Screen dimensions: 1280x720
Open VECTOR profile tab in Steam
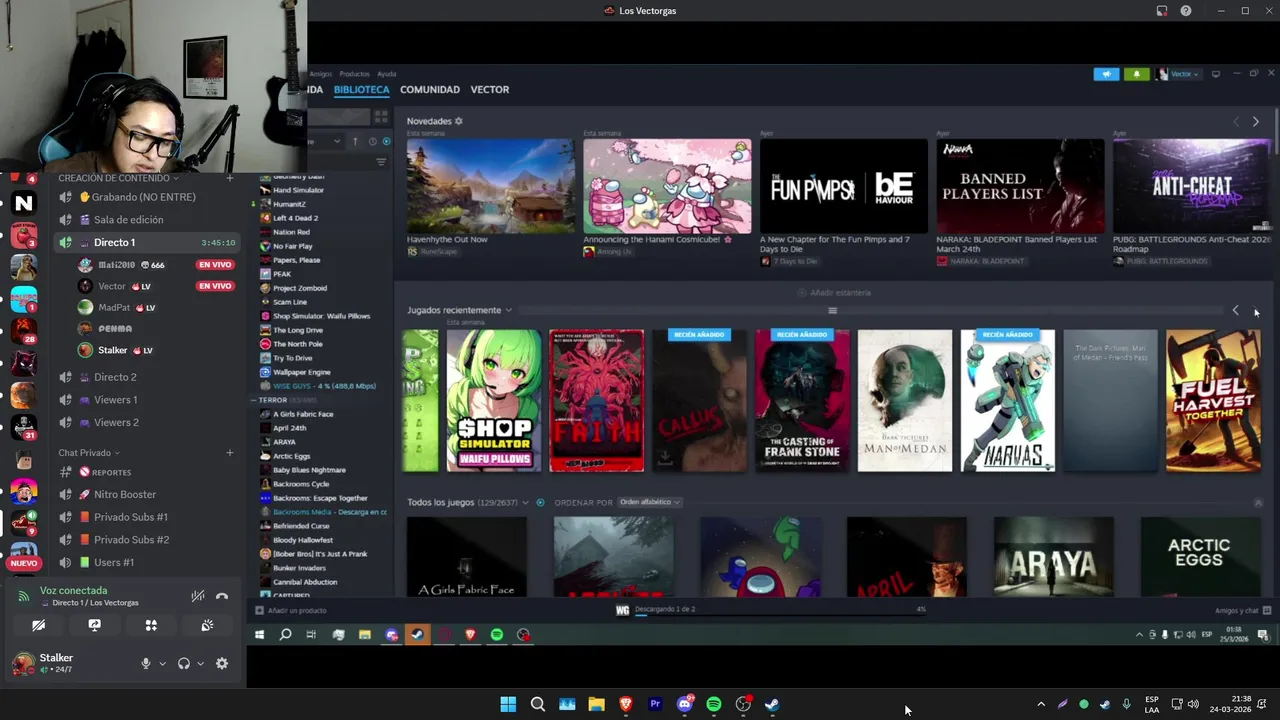click(490, 90)
